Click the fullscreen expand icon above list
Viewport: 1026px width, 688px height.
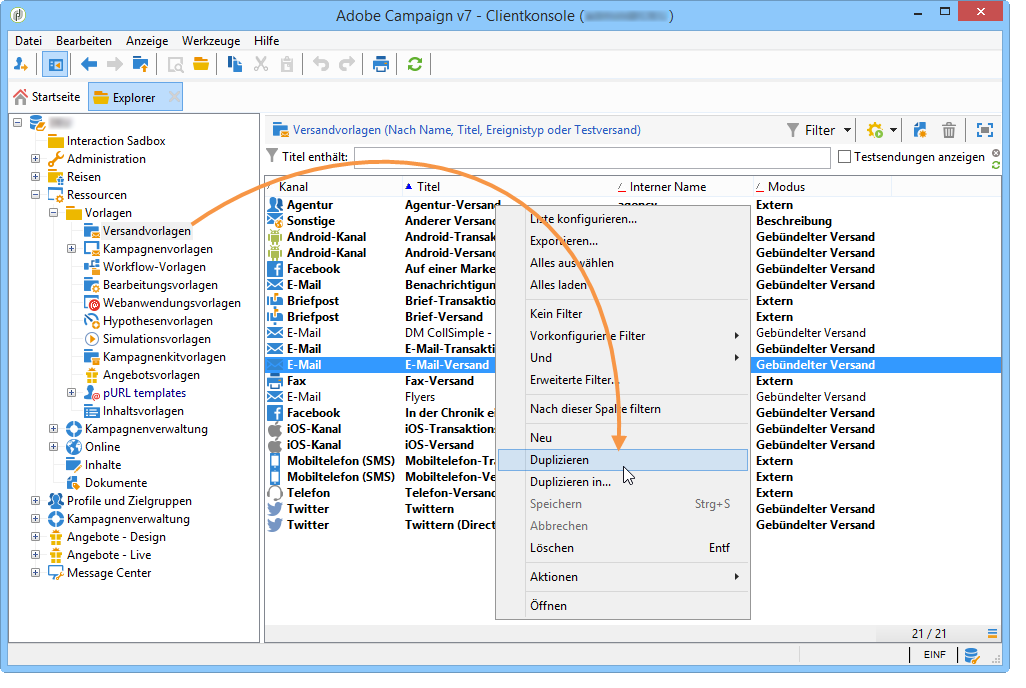point(985,130)
